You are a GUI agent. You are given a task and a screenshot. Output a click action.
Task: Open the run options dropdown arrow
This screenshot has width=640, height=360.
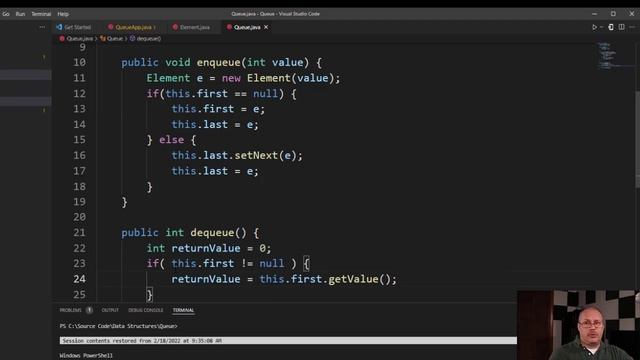pyautogui.click(x=601, y=27)
